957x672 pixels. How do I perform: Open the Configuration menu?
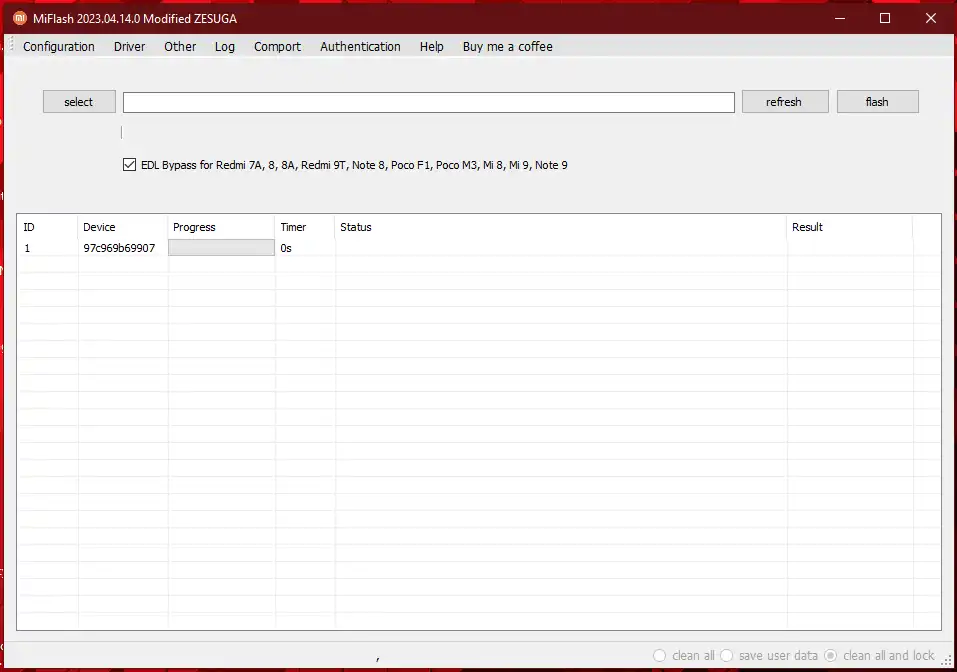coord(59,47)
